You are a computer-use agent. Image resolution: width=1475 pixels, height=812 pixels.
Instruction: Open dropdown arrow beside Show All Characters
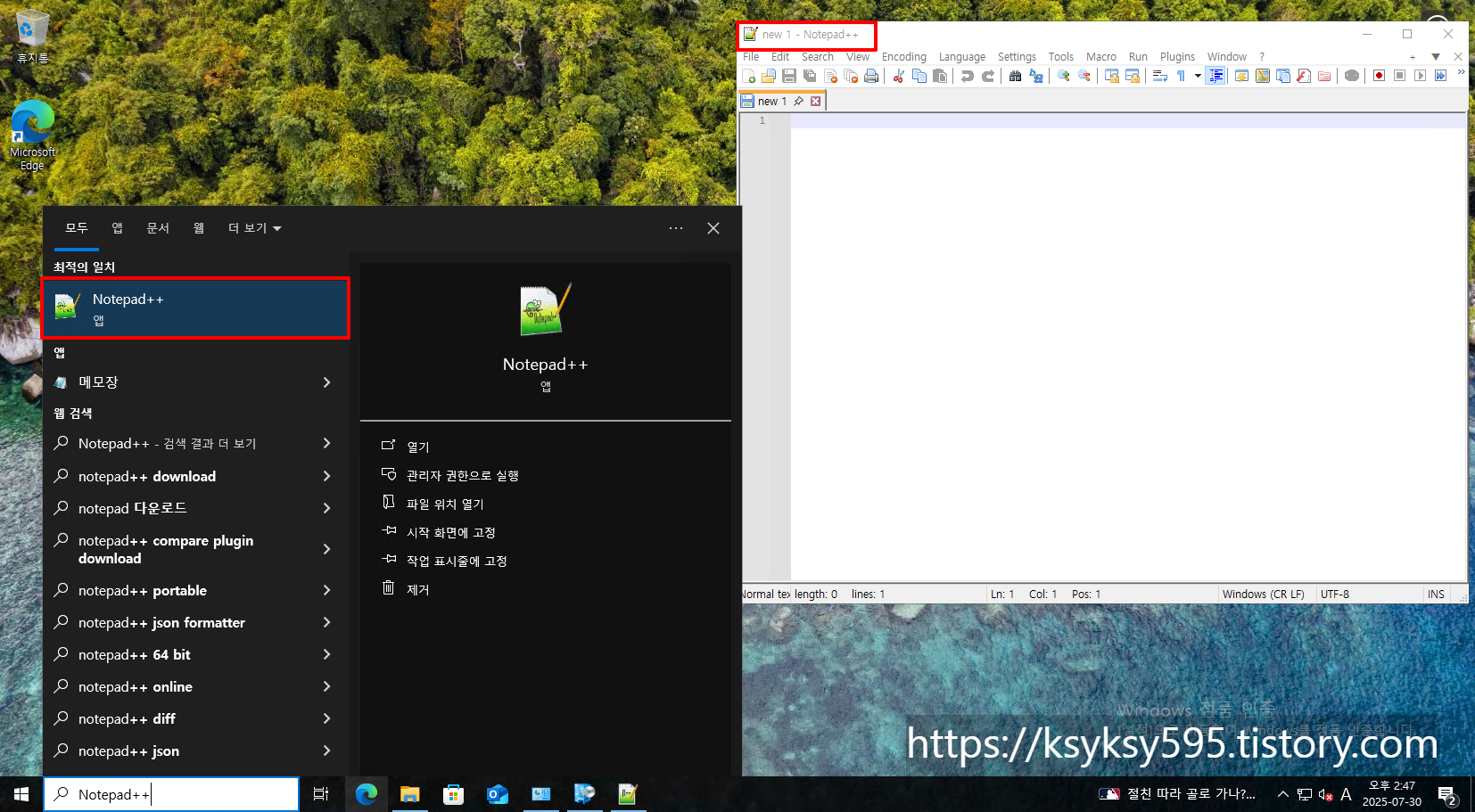pos(1198,76)
